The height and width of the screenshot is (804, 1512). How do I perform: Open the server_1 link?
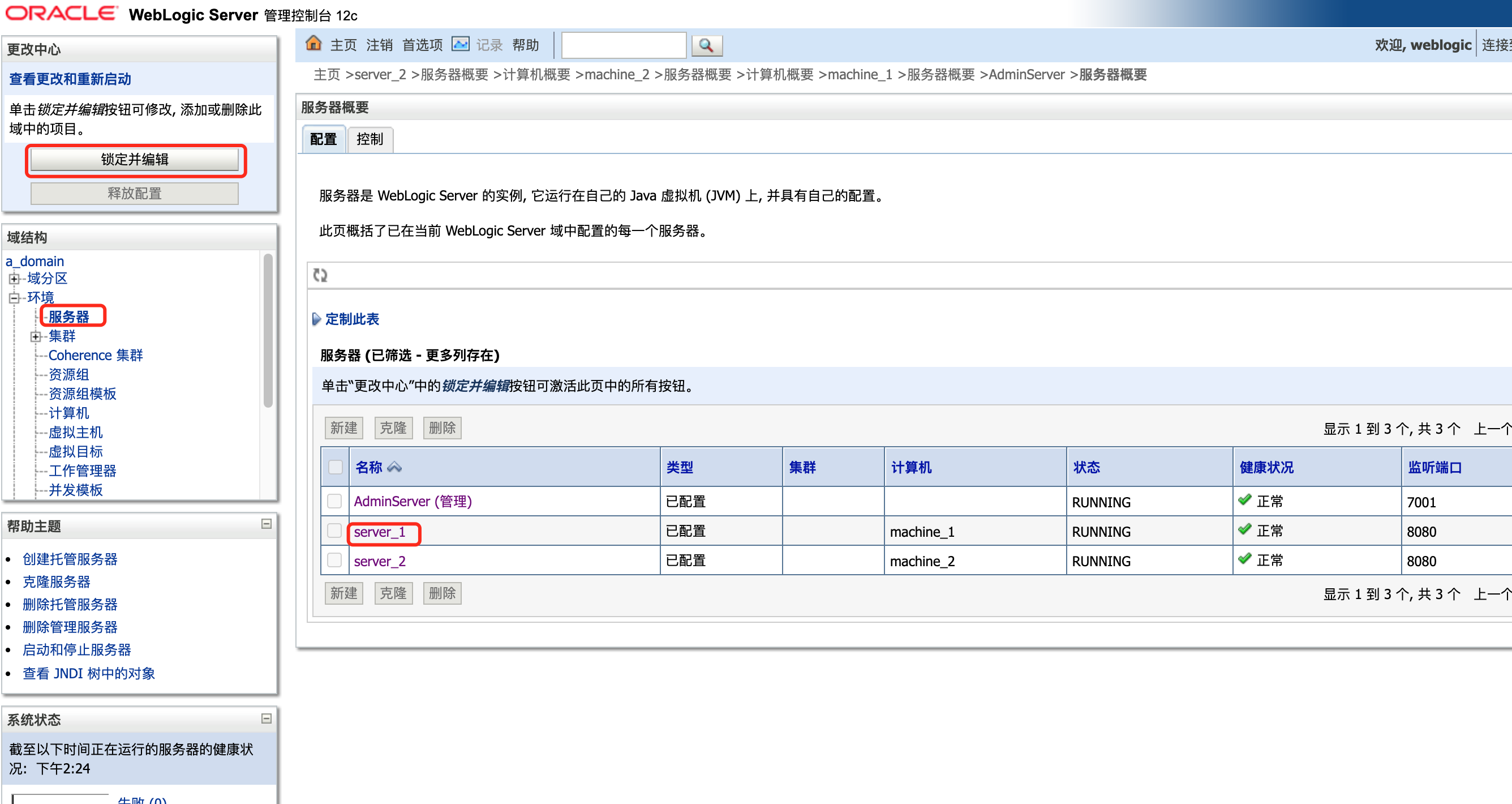380,532
